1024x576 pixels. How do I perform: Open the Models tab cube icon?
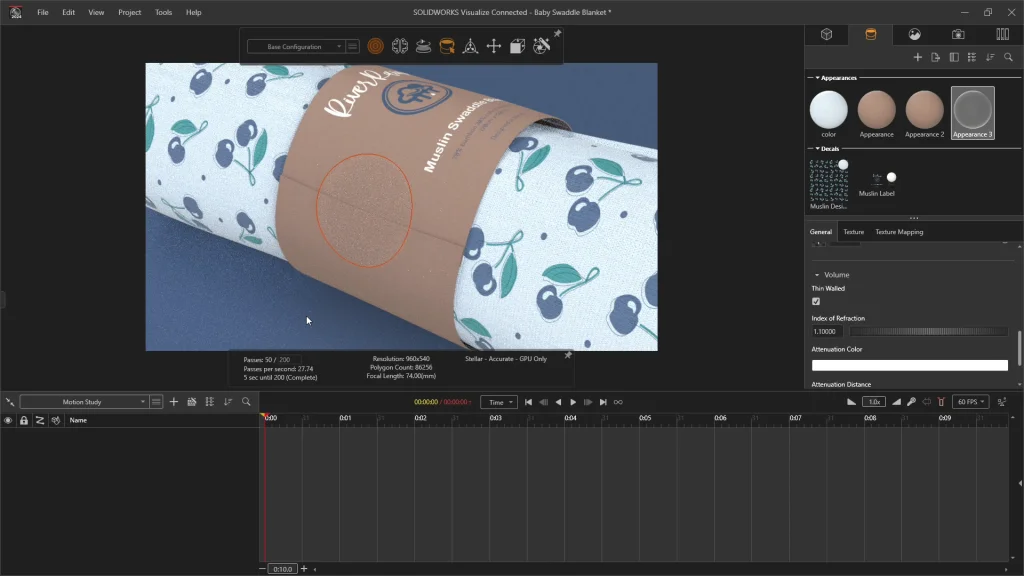[x=827, y=34]
